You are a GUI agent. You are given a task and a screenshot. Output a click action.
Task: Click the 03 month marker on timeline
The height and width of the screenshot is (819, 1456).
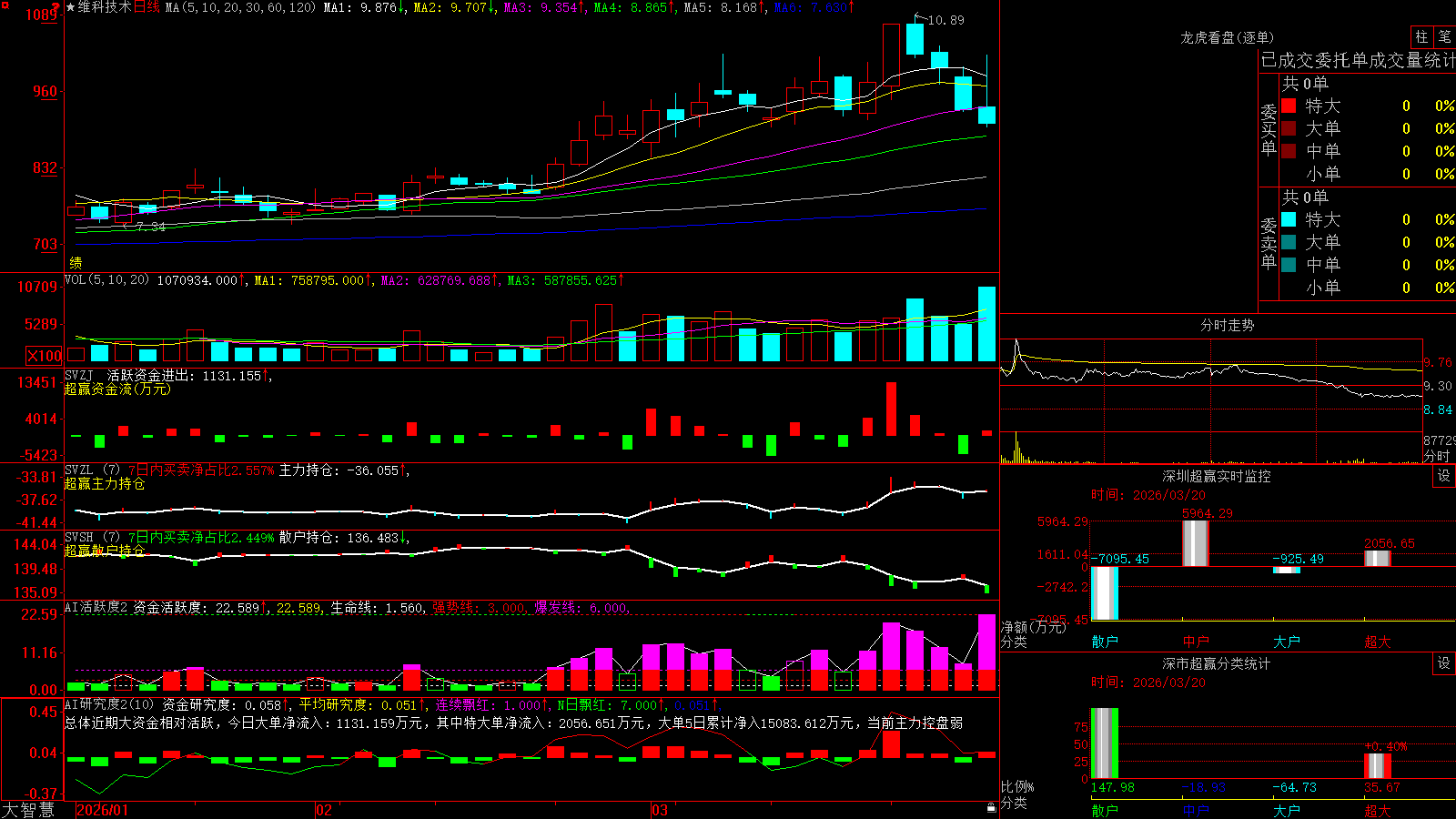(x=660, y=810)
